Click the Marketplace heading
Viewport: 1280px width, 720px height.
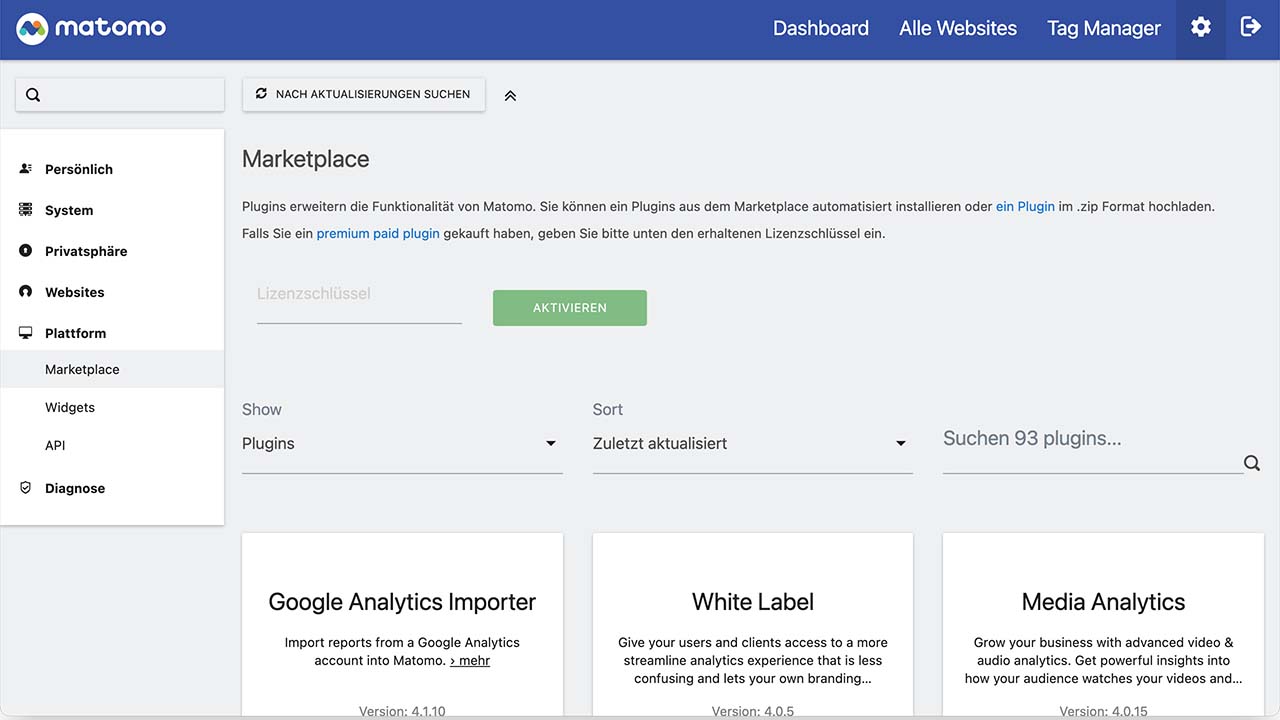[x=306, y=159]
